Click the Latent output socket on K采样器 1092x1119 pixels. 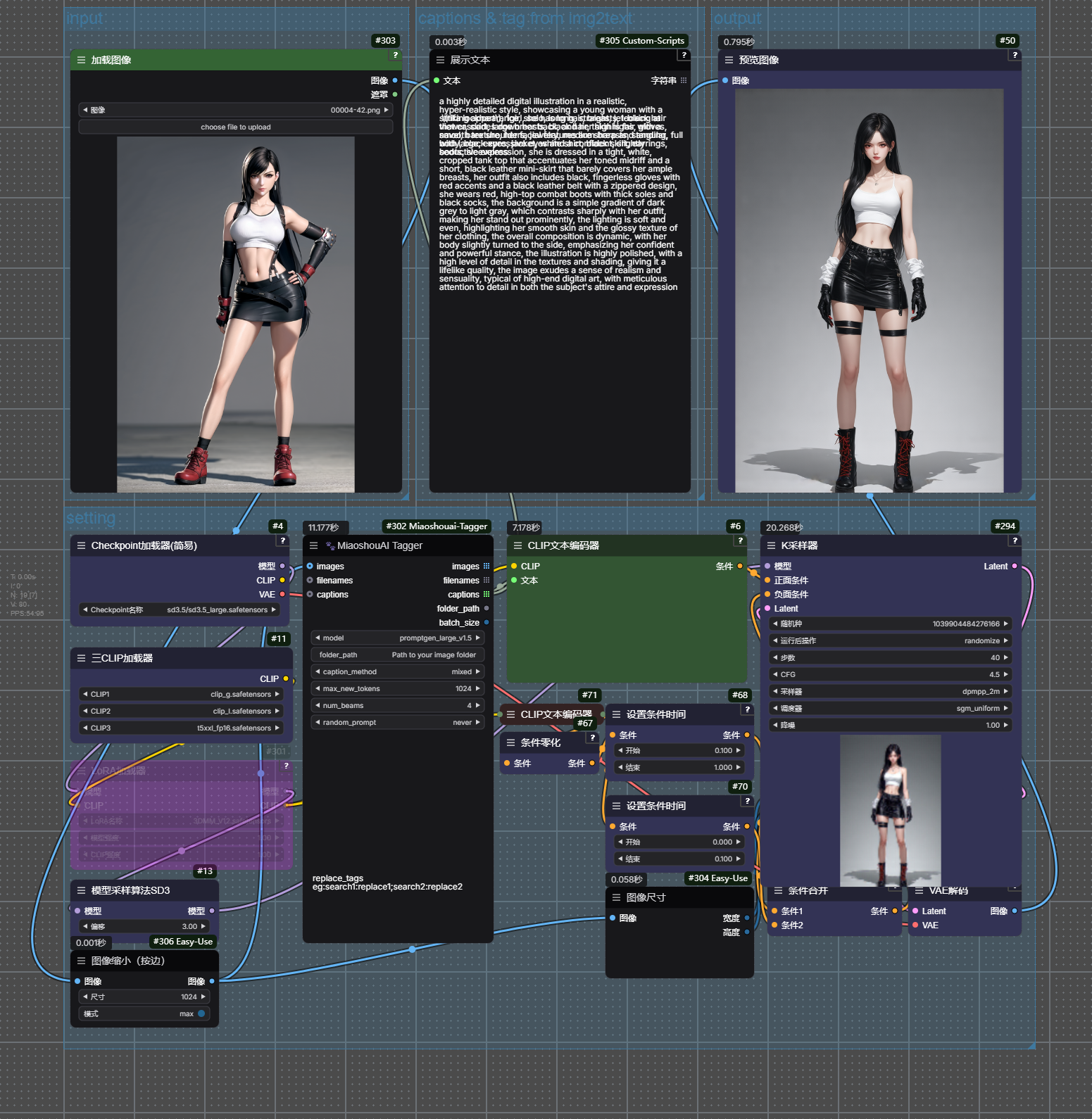[x=1015, y=567]
